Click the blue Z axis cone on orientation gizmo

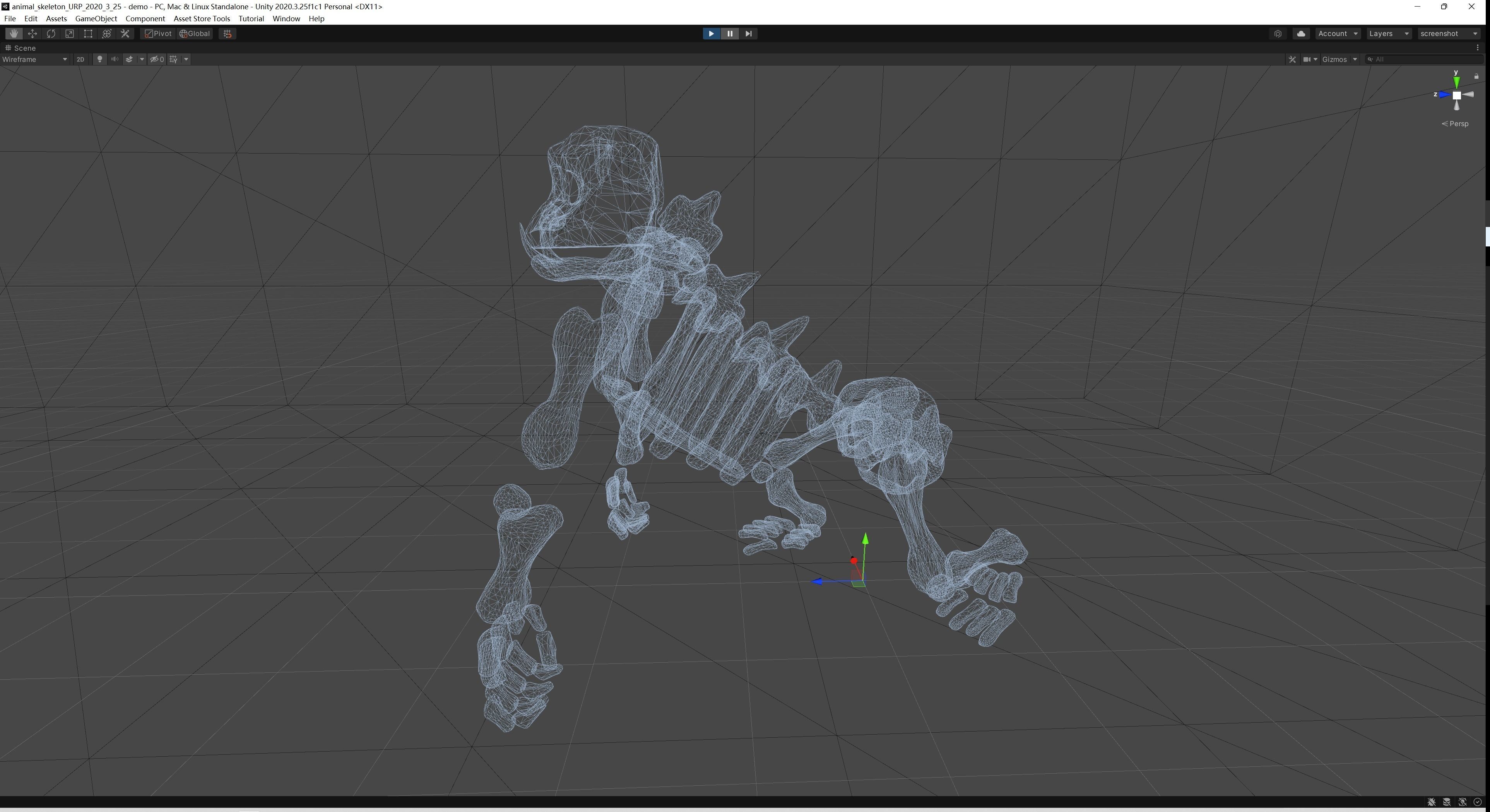pos(1444,94)
